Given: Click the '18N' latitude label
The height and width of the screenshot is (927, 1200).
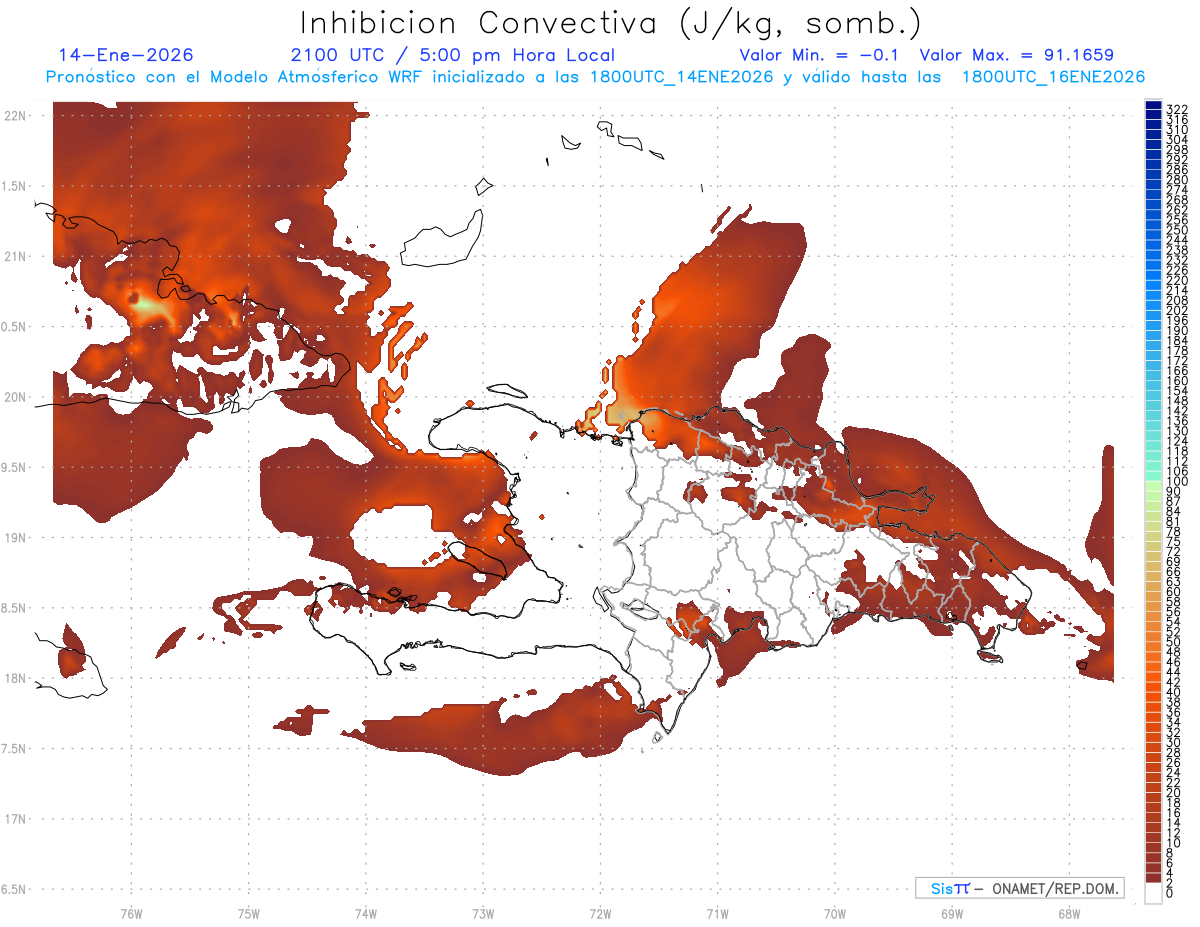Looking at the screenshot, I should (x=15, y=679).
